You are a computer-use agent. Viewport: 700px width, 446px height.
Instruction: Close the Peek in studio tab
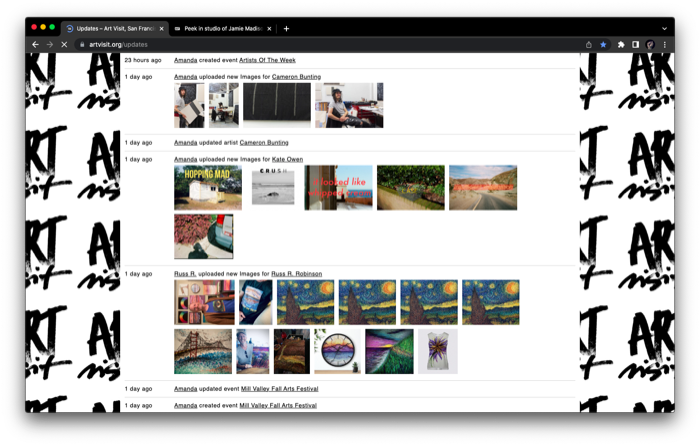tap(269, 29)
